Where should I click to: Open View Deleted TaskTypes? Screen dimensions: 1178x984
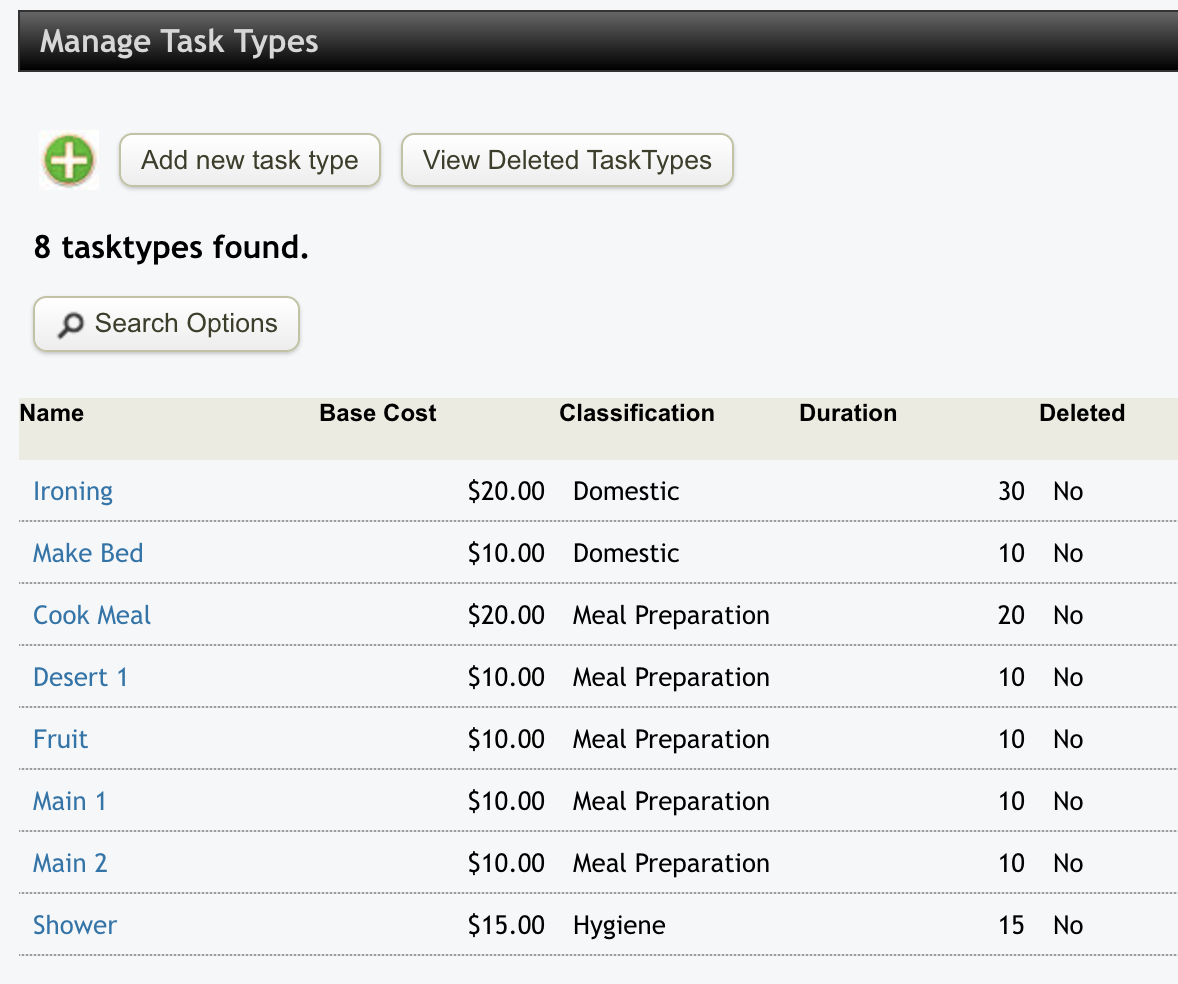(567, 160)
